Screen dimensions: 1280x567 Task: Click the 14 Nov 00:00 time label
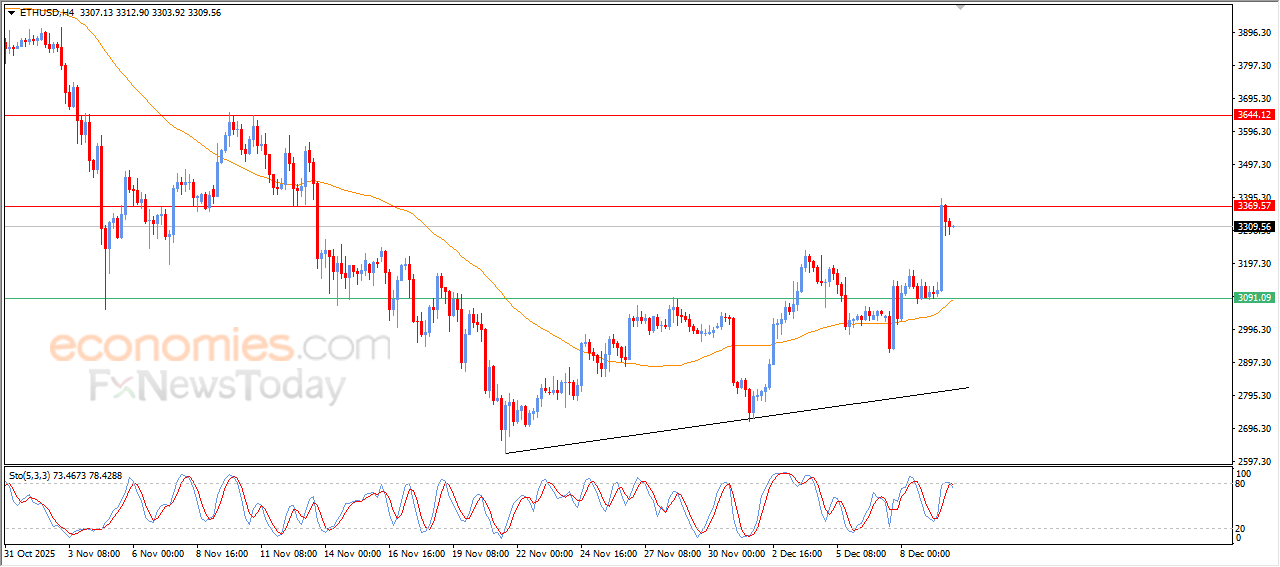pyautogui.click(x=352, y=552)
